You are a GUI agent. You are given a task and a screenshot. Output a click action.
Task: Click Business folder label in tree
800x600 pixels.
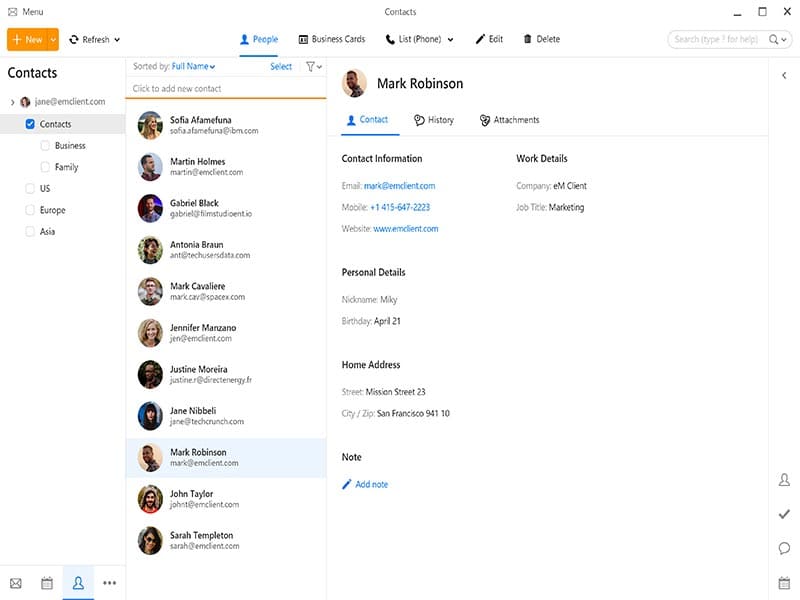pyautogui.click(x=70, y=145)
